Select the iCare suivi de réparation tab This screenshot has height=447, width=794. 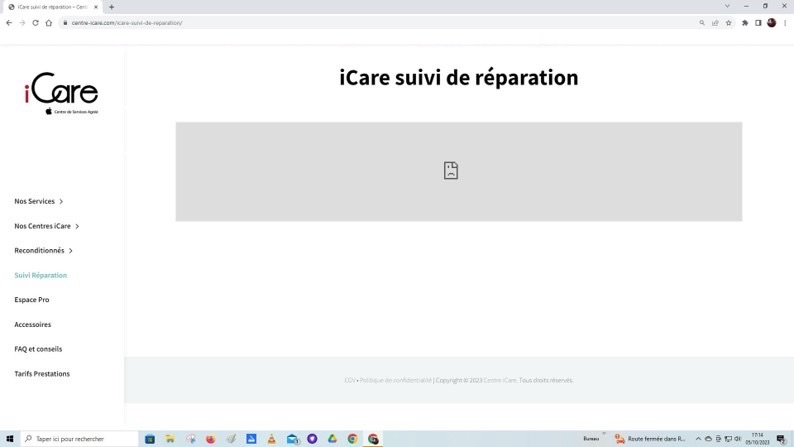pyautogui.click(x=53, y=7)
